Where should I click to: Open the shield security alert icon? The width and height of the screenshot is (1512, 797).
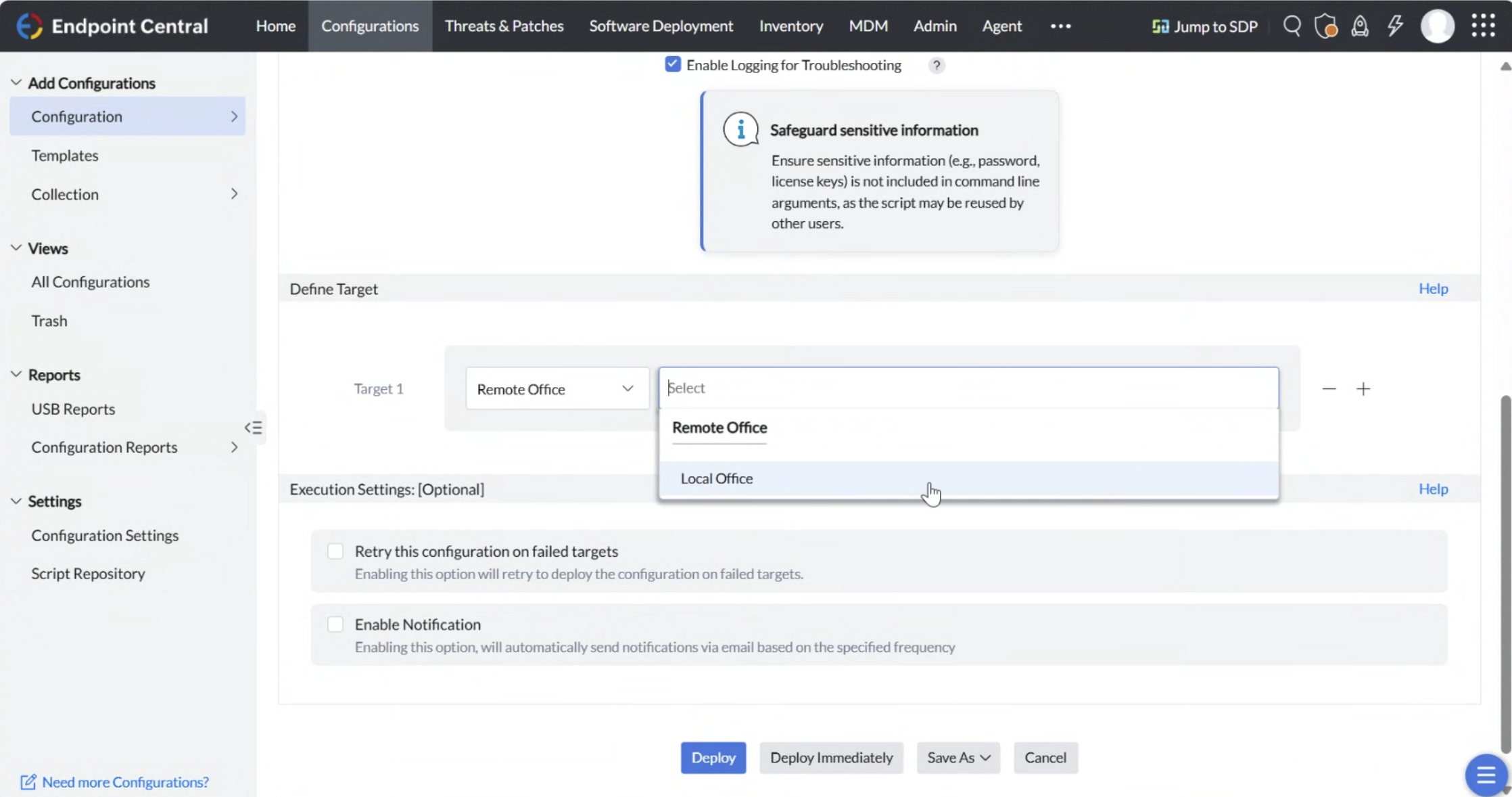coord(1325,26)
